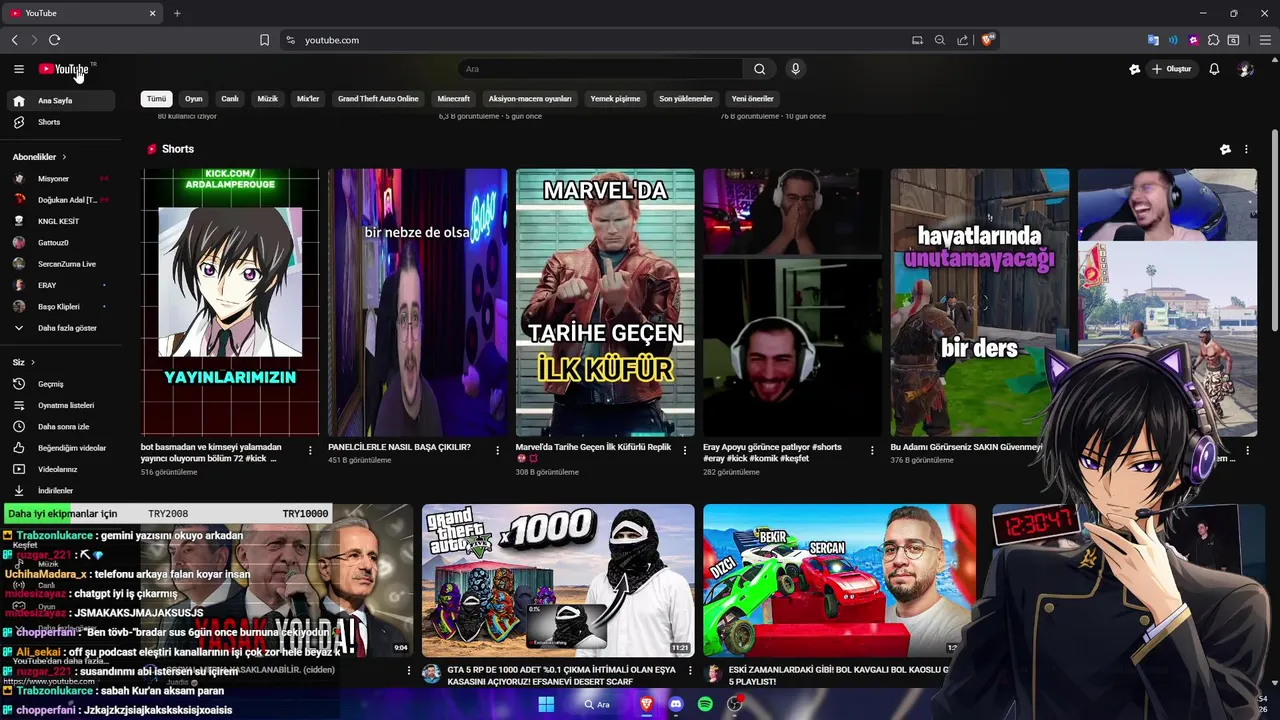
Task: Reload the YouTube page
Action: coord(54,40)
